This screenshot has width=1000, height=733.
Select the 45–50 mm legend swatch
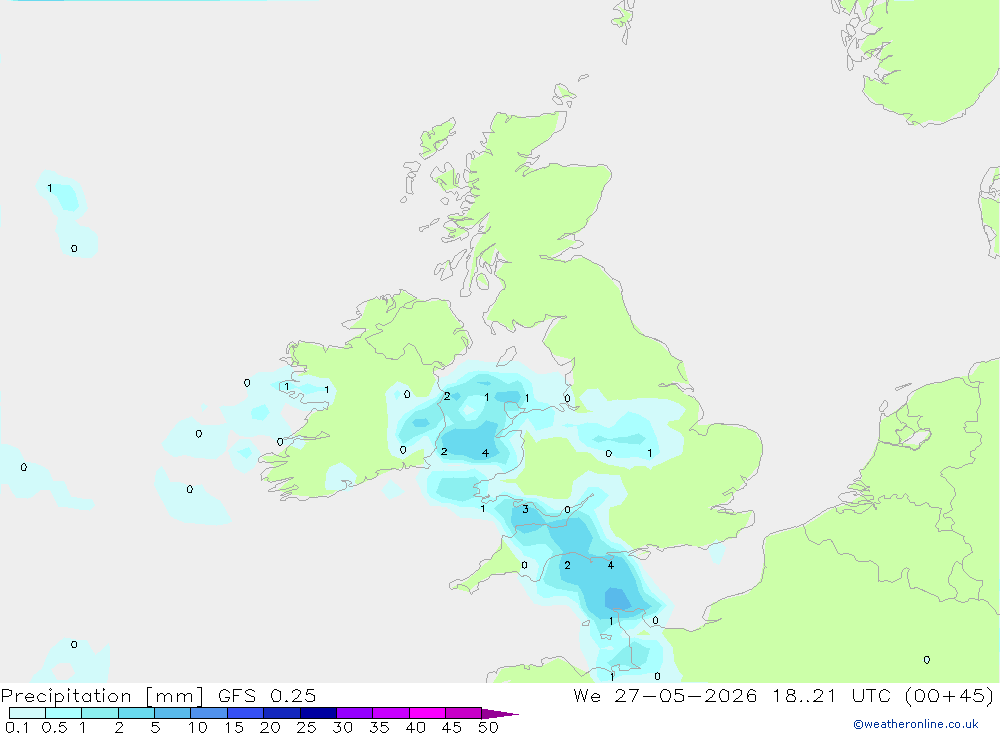pos(464,713)
